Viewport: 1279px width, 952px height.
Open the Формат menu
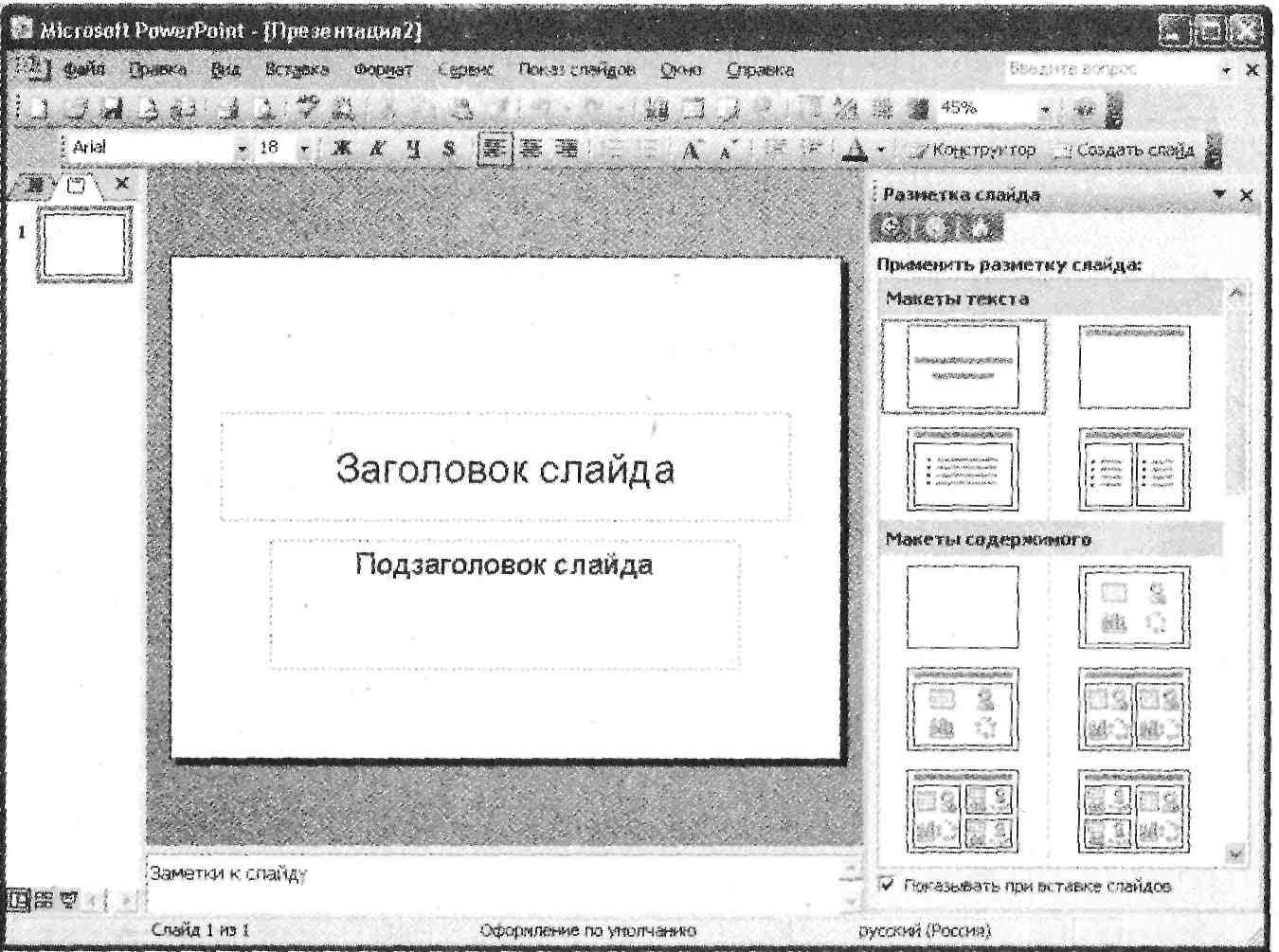(x=383, y=69)
